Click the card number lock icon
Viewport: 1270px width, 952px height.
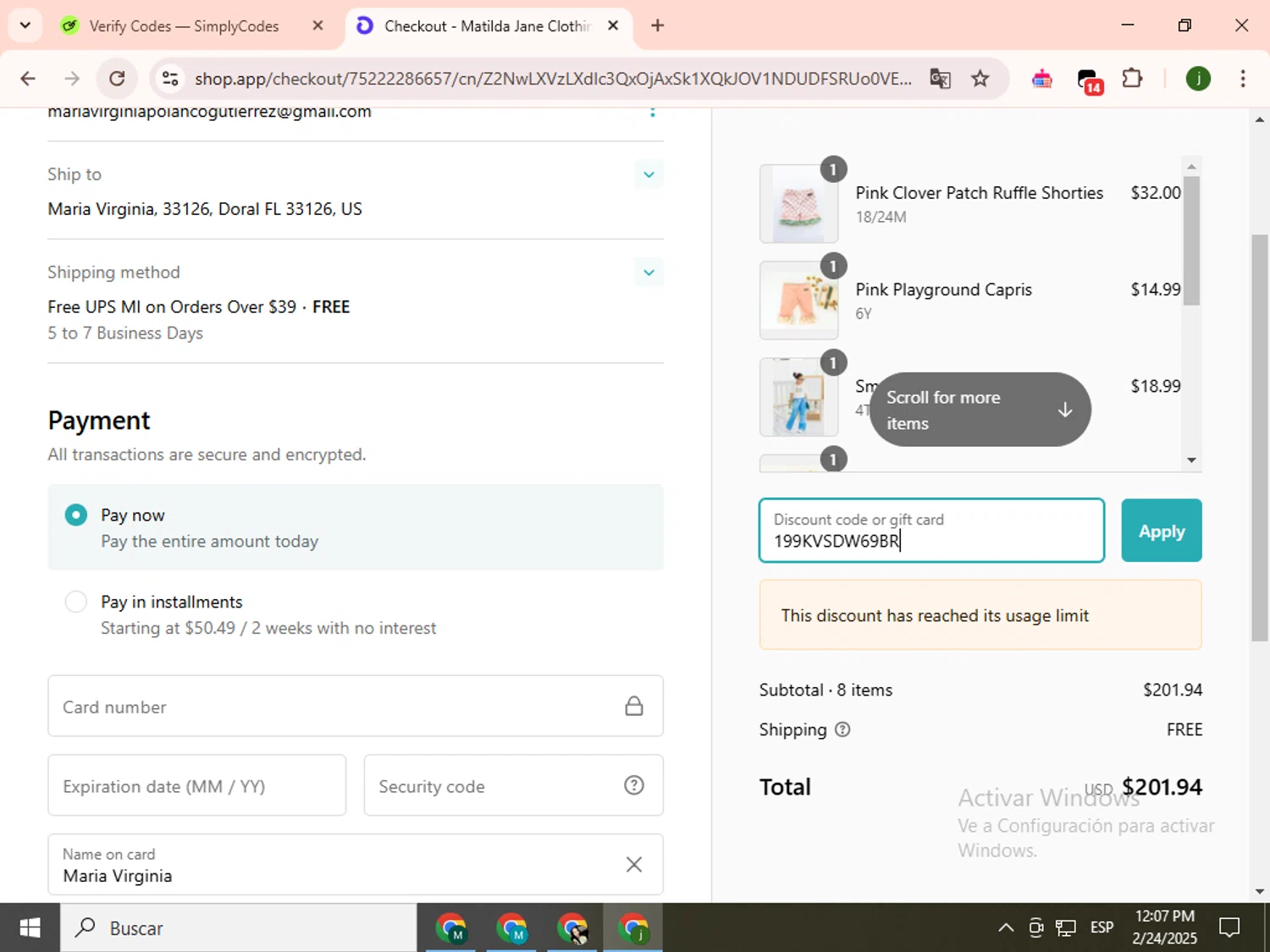[633, 706]
